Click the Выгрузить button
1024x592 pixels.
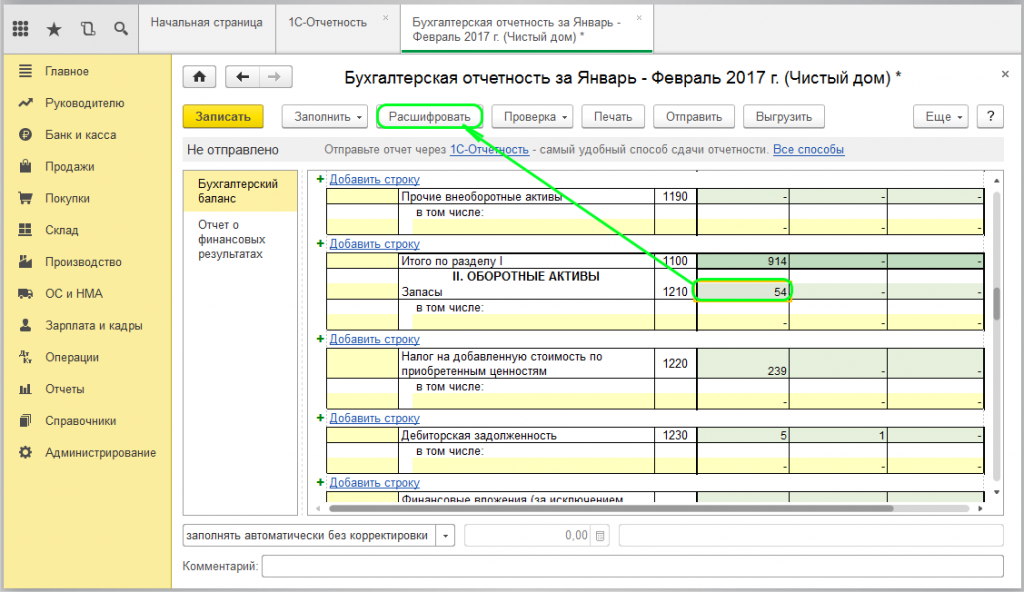point(784,117)
